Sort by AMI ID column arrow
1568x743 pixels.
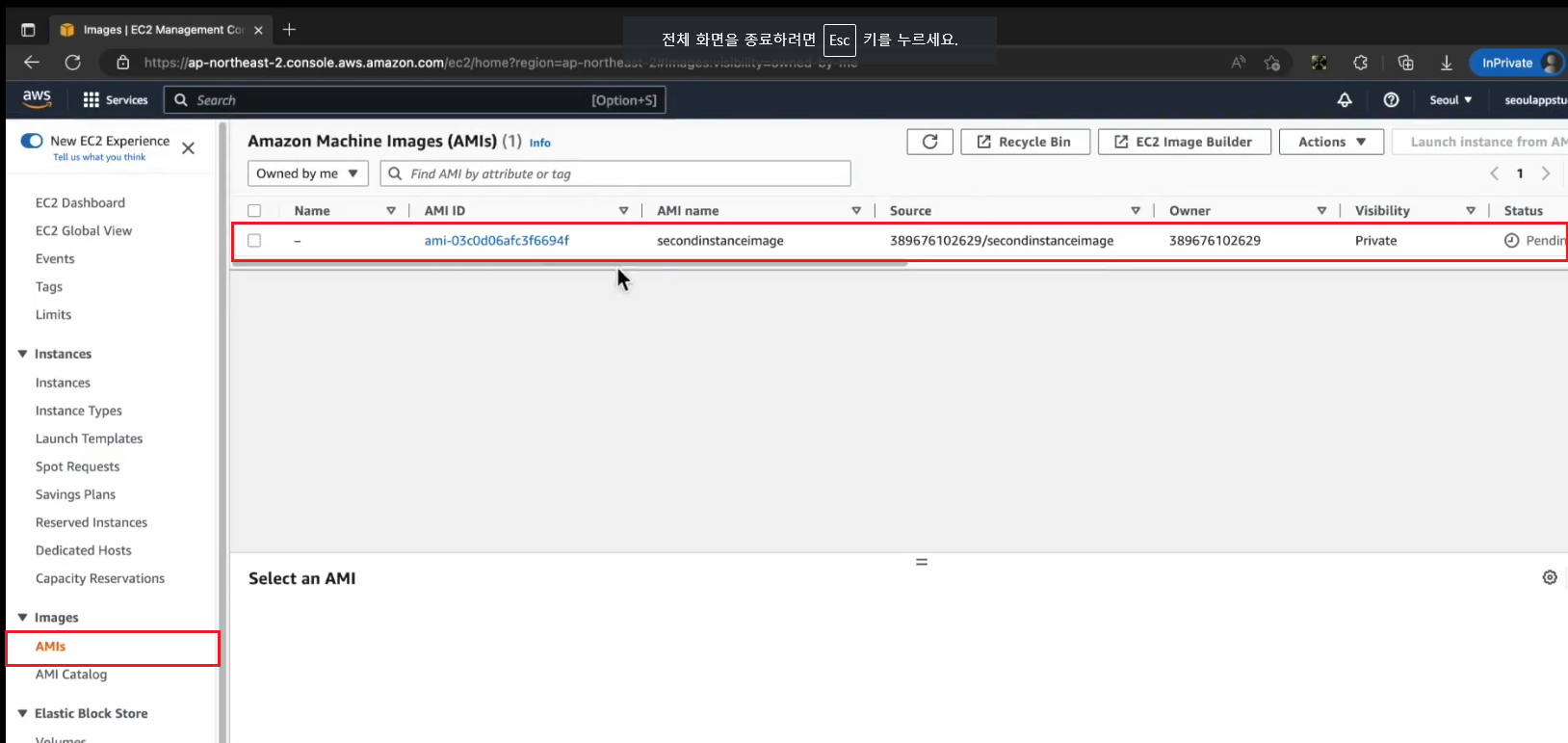point(623,211)
